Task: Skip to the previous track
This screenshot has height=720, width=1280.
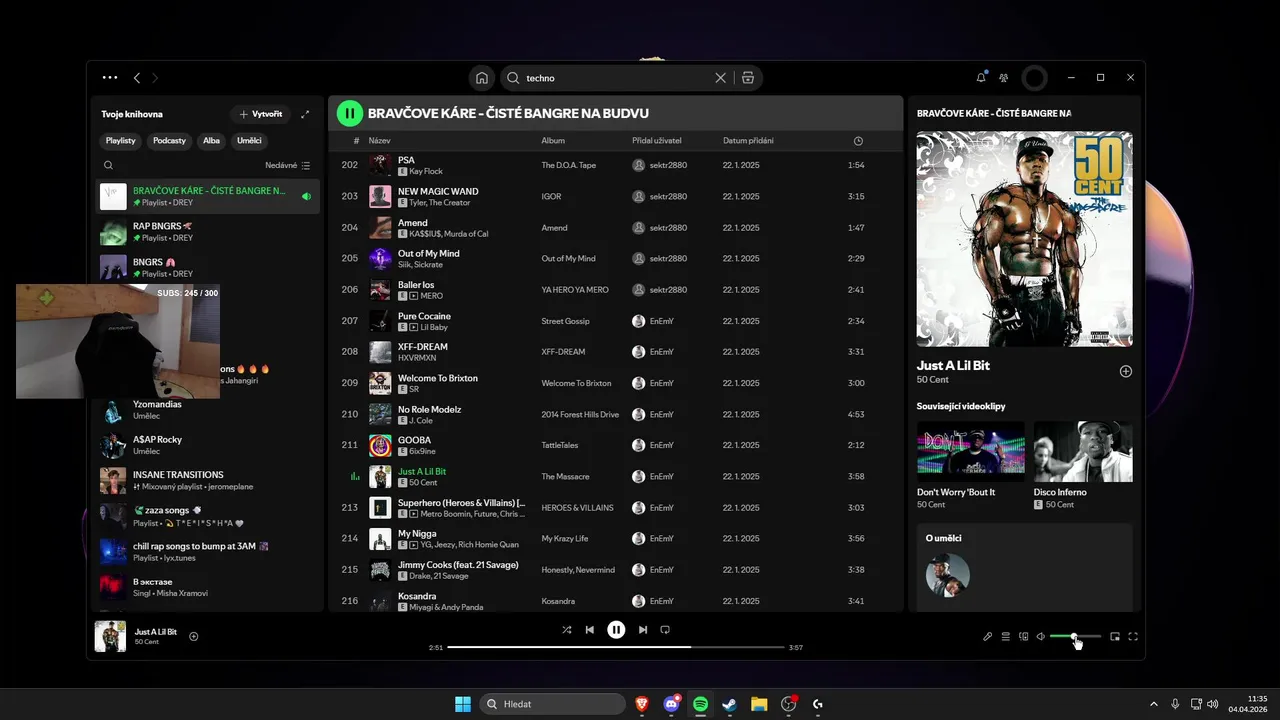Action: (x=590, y=630)
